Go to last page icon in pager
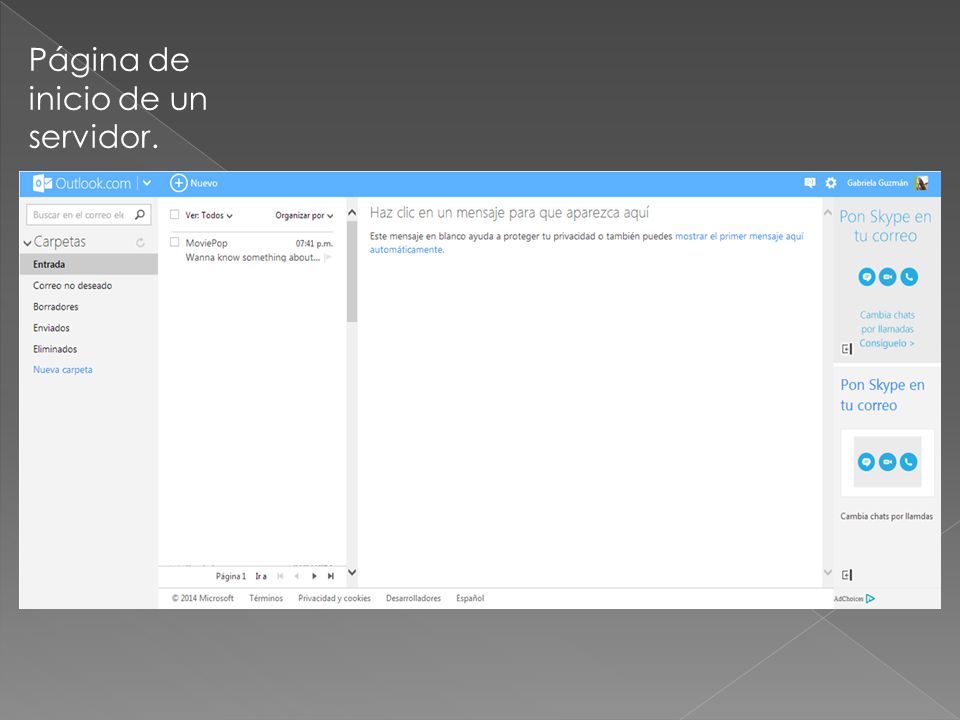 (331, 576)
